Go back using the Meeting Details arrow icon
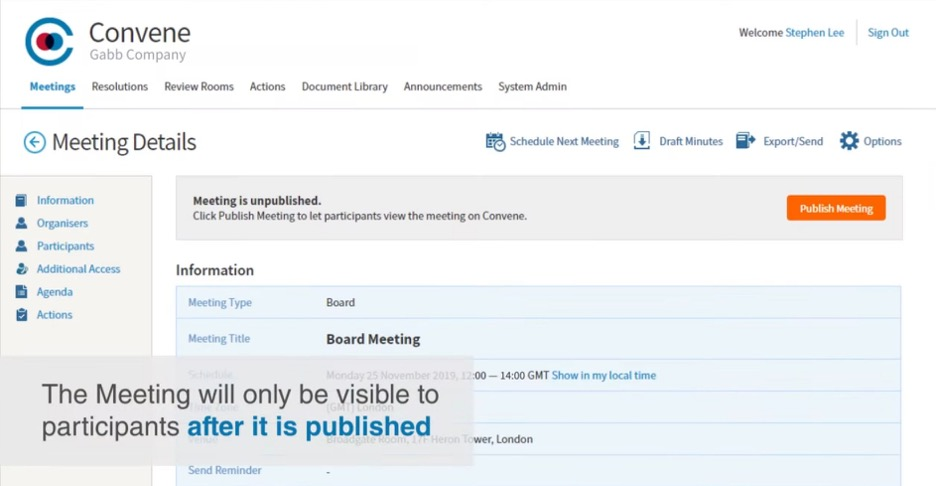The image size is (936, 486). pos(35,142)
